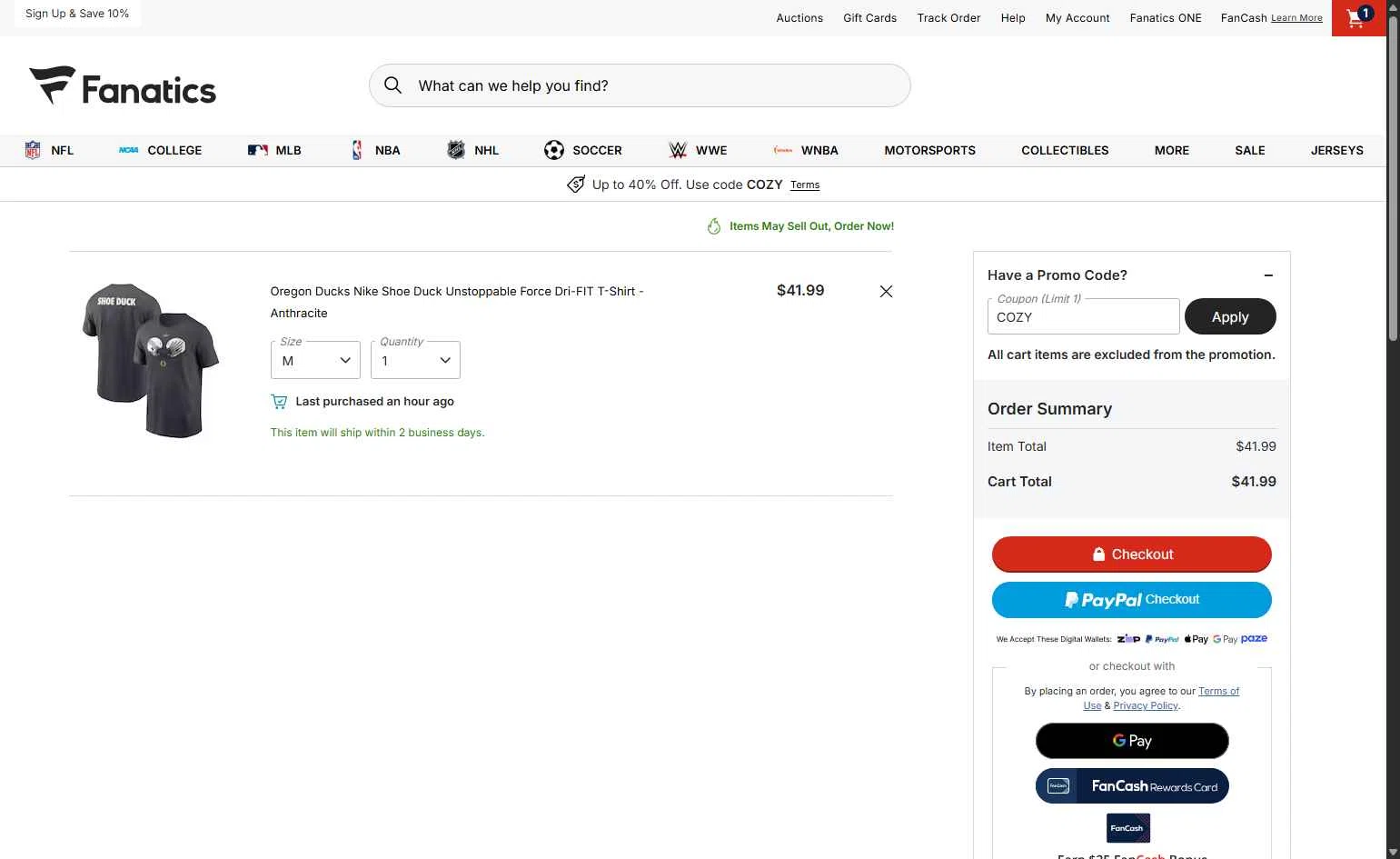The width and height of the screenshot is (1400, 859).
Task: Open the Privacy Policy link
Action: 1146,705
